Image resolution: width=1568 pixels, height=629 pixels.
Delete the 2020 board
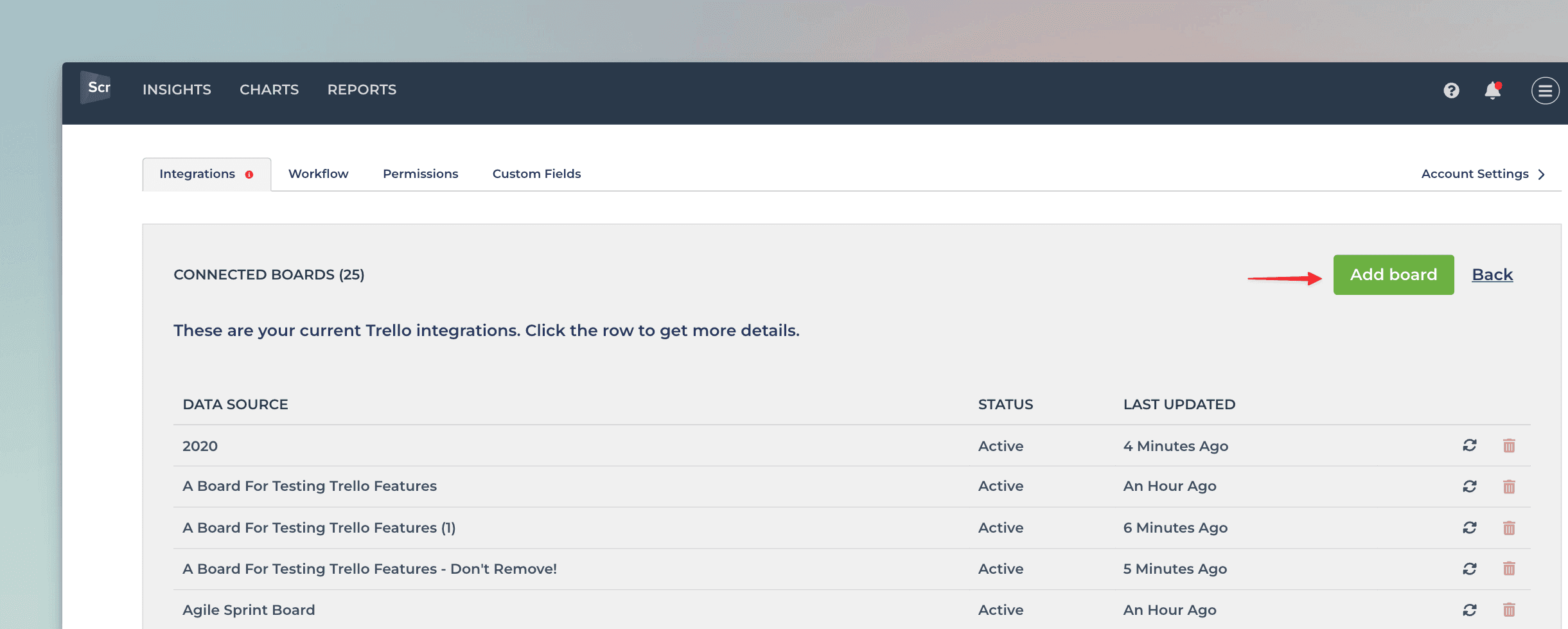tap(1509, 445)
